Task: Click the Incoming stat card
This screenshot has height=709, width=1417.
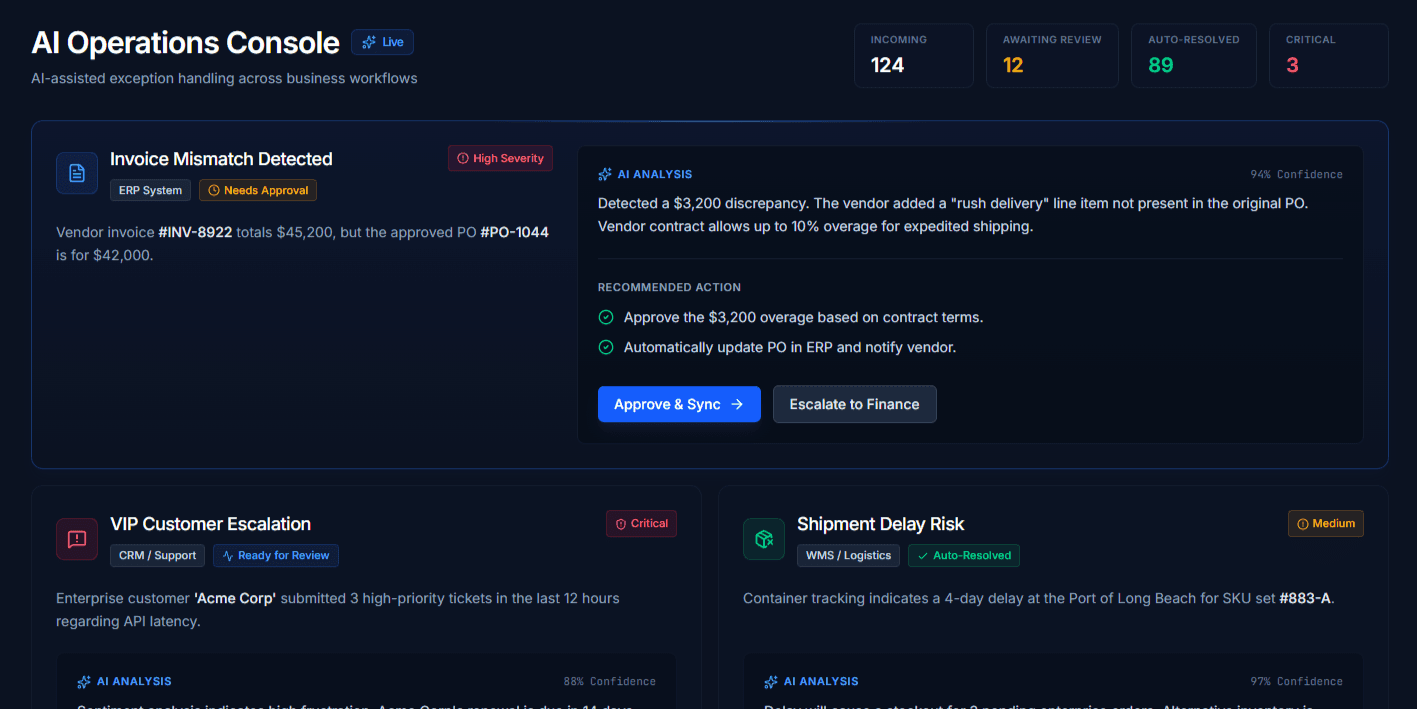Action: click(913, 55)
